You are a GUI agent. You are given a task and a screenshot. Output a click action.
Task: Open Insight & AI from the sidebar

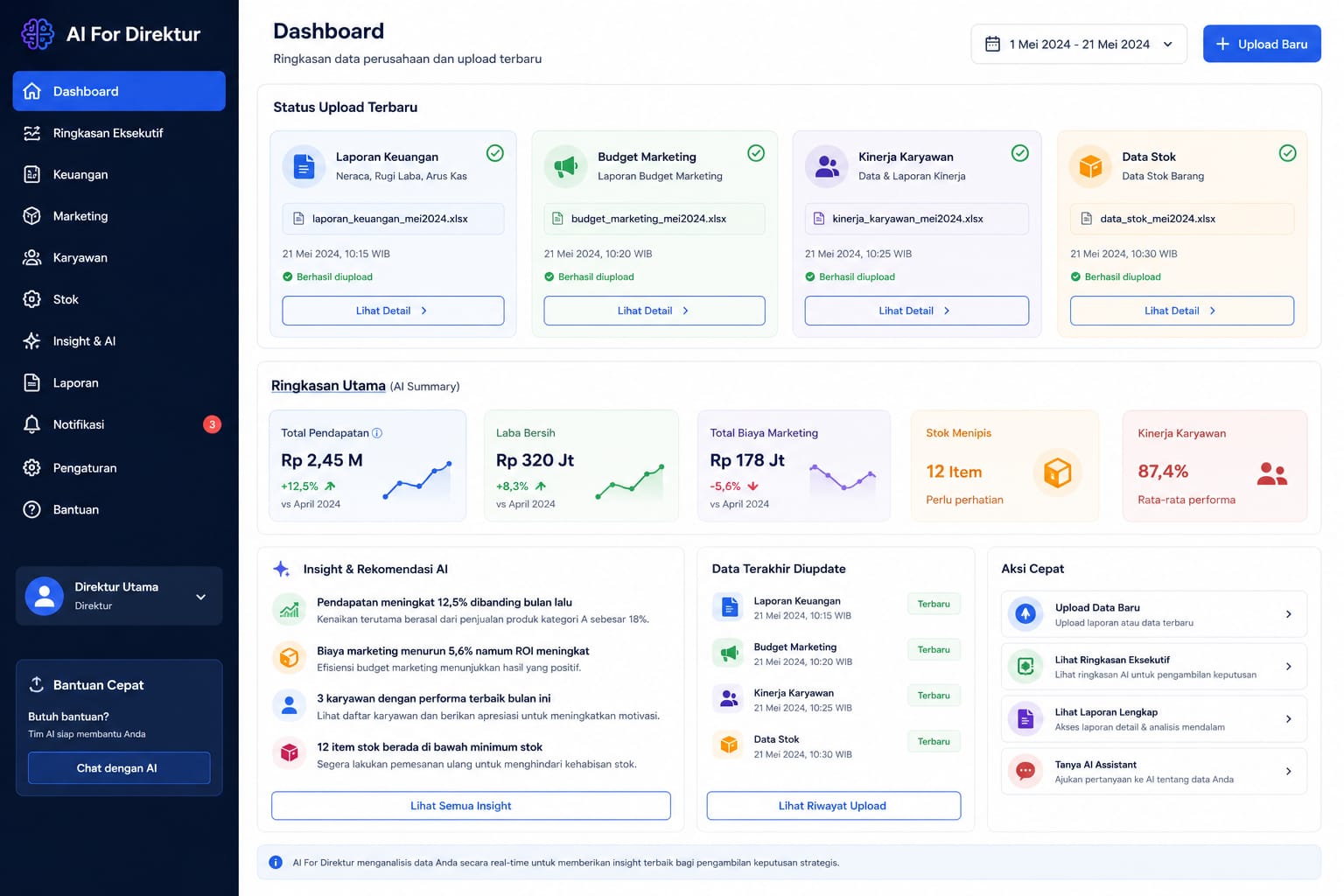coord(119,341)
